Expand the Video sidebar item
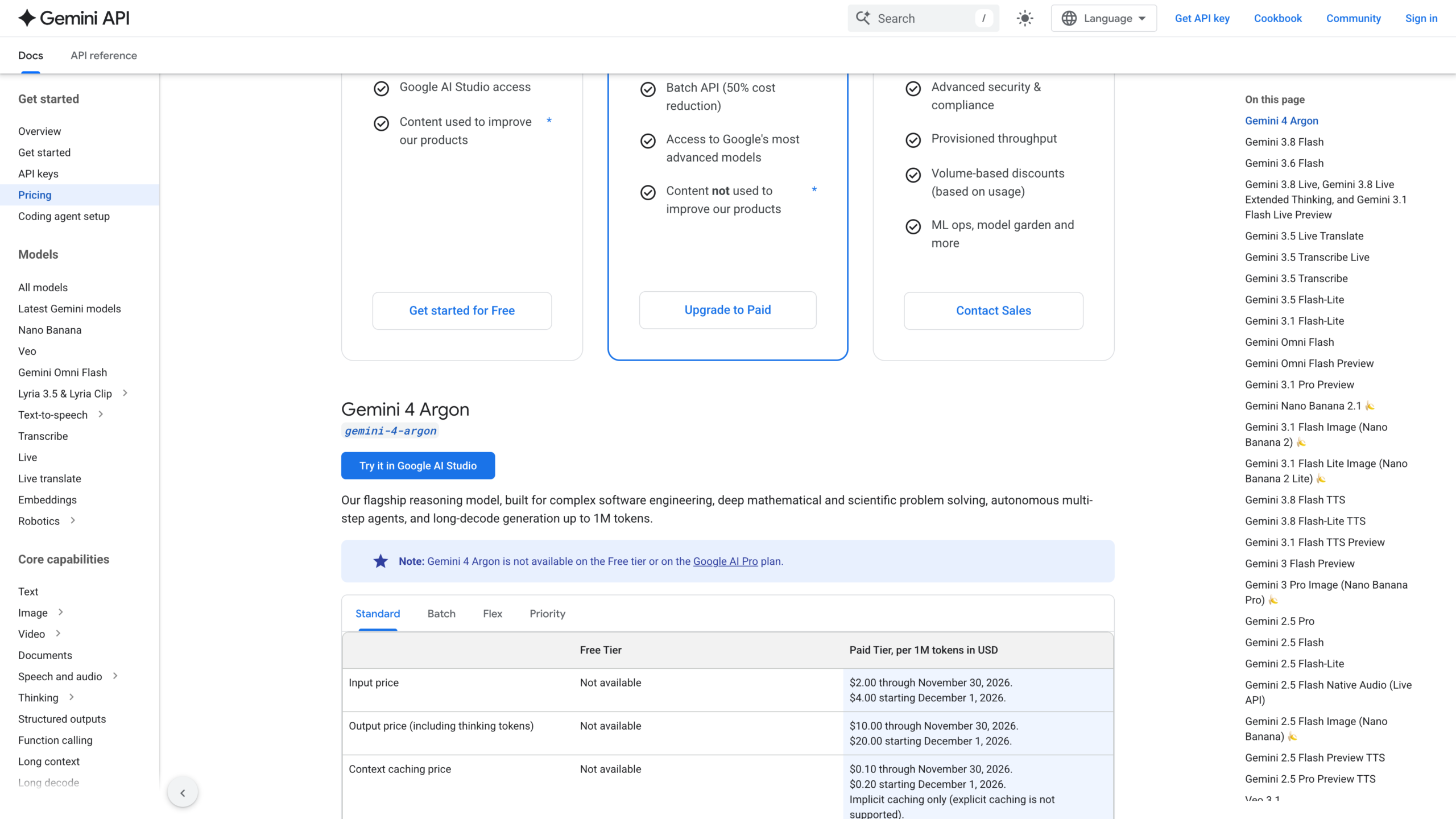Screen dimensions: 1456x819 [58, 633]
